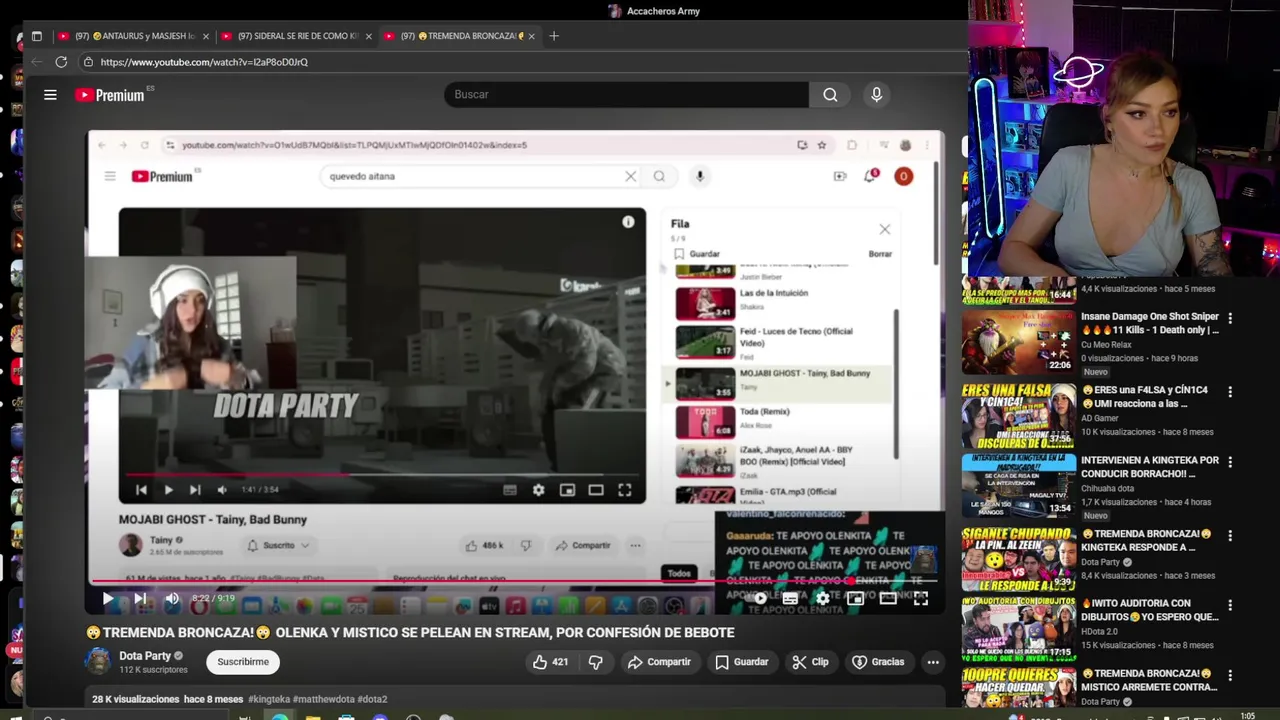
Task: Close the TREMENDA BRONCAZA tab
Action: click(531, 36)
